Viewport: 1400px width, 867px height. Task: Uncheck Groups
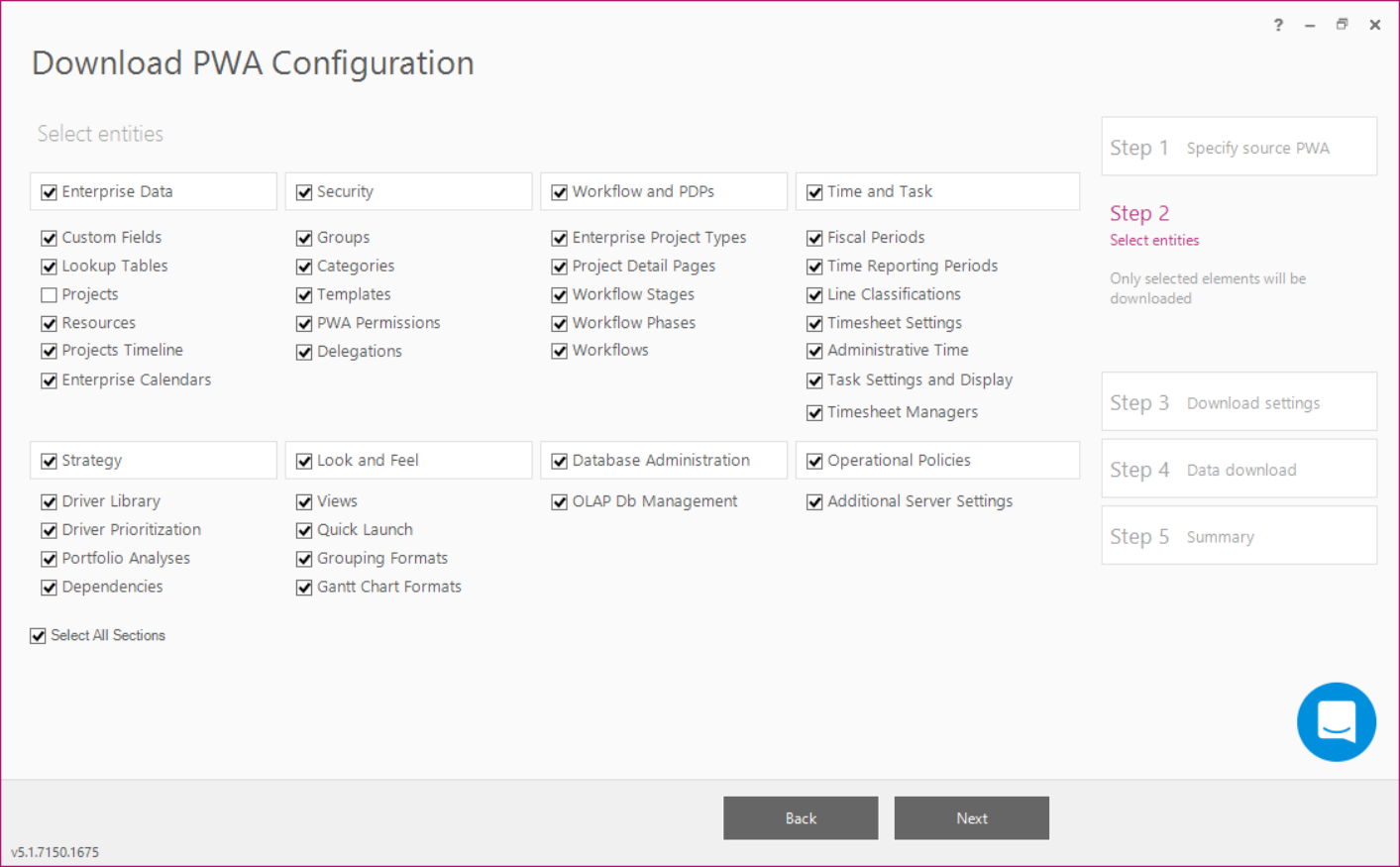[x=304, y=238]
